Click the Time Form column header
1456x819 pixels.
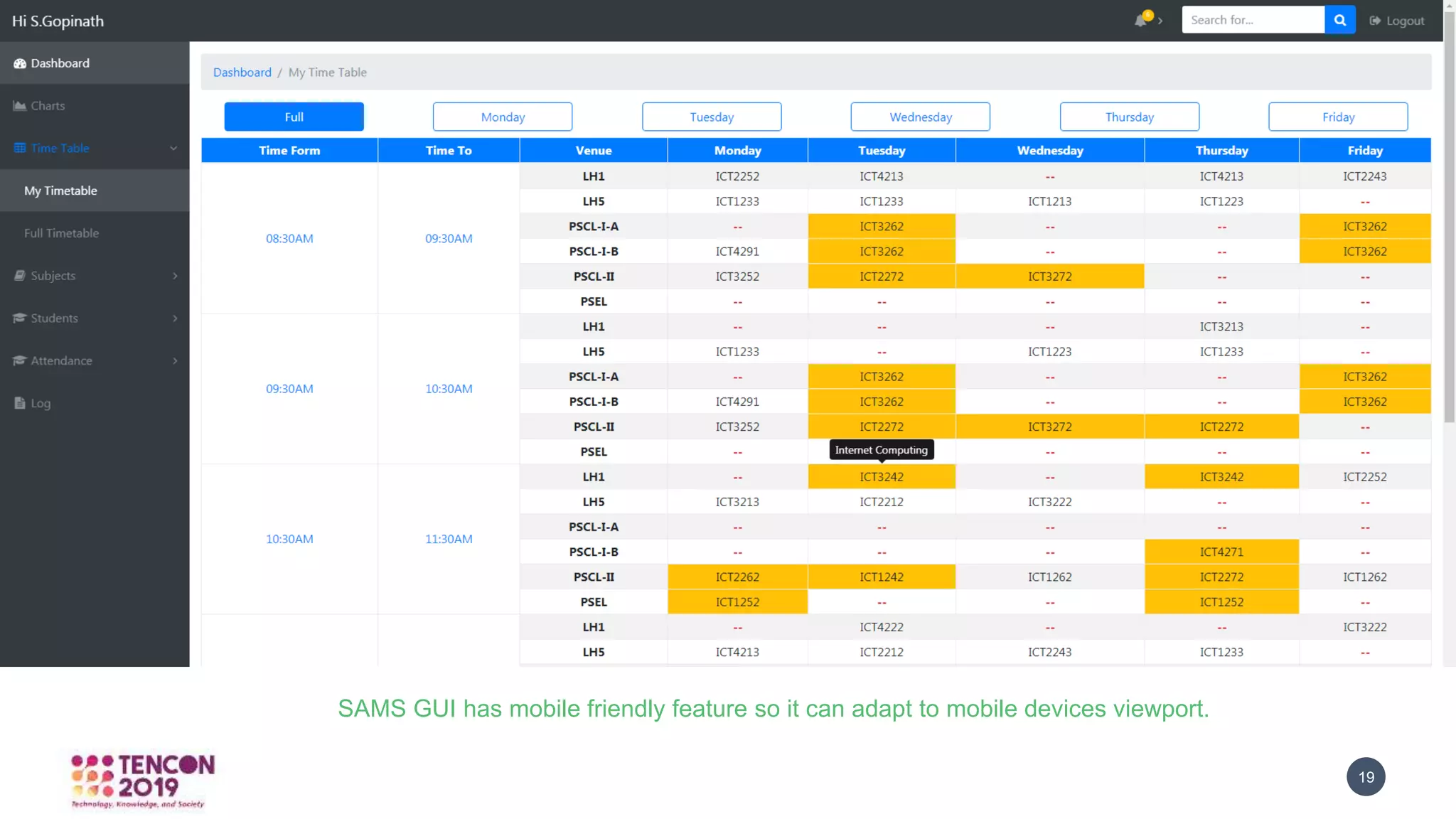[289, 151]
